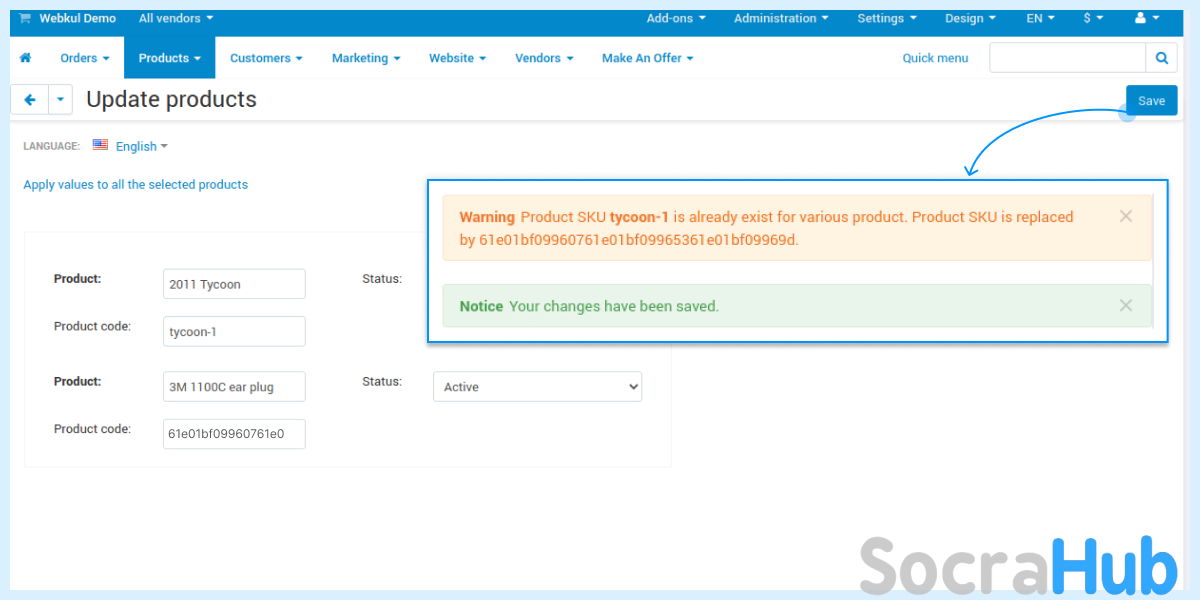
Task: Click the home icon in navigation bar
Action: 25,58
